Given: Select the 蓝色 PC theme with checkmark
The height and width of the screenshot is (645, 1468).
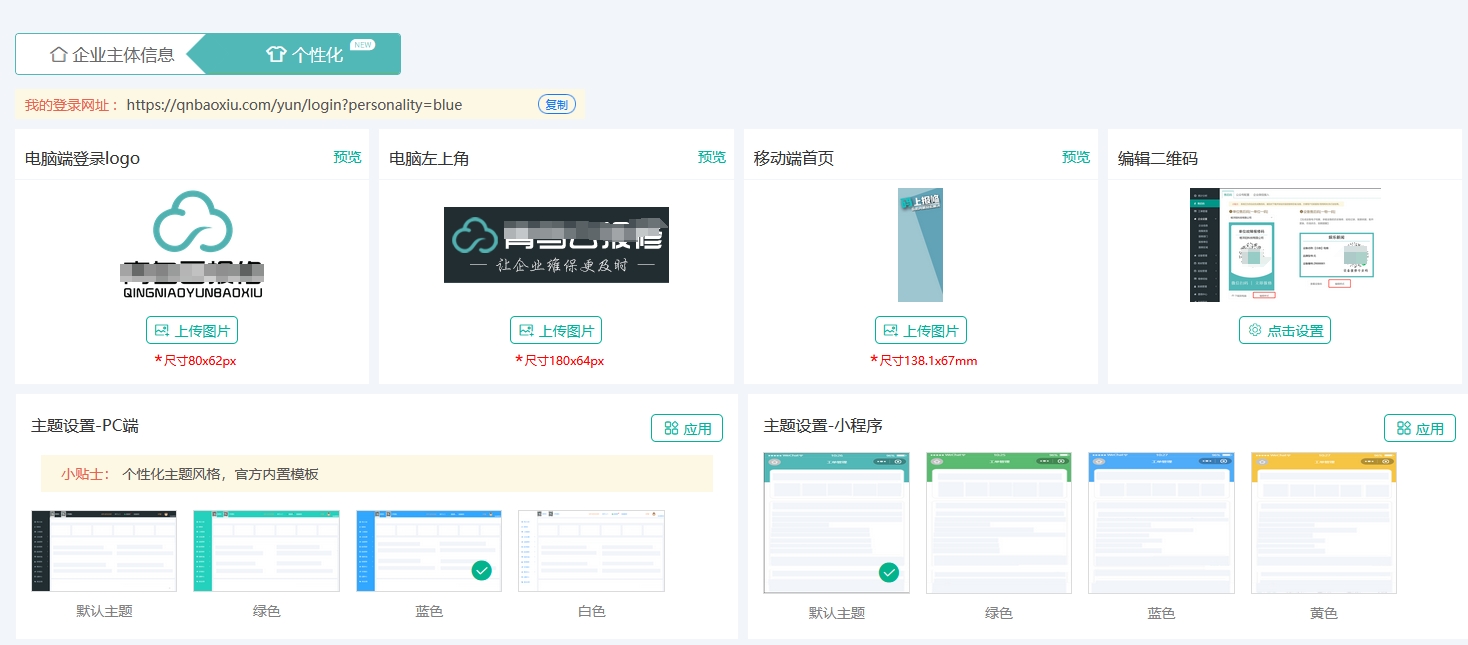Looking at the screenshot, I should 428,551.
